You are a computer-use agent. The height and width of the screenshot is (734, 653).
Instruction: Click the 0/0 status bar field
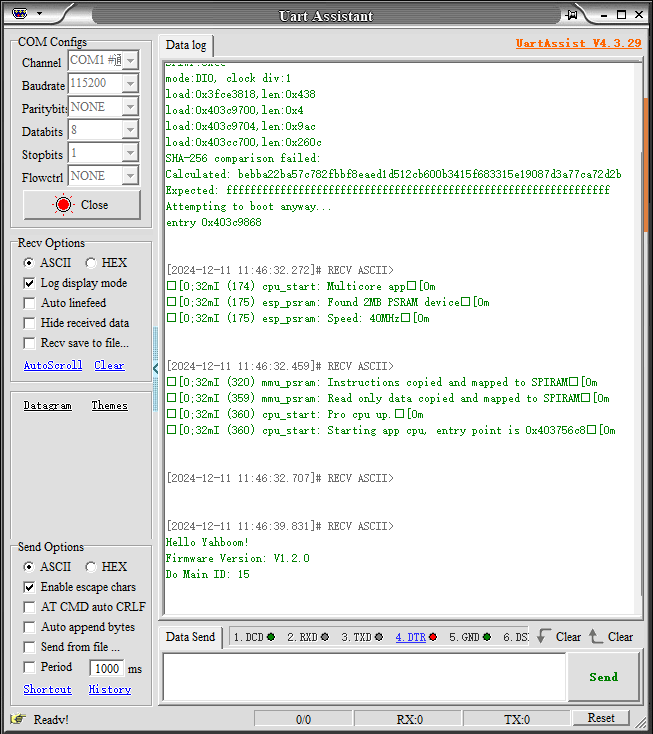point(303,719)
